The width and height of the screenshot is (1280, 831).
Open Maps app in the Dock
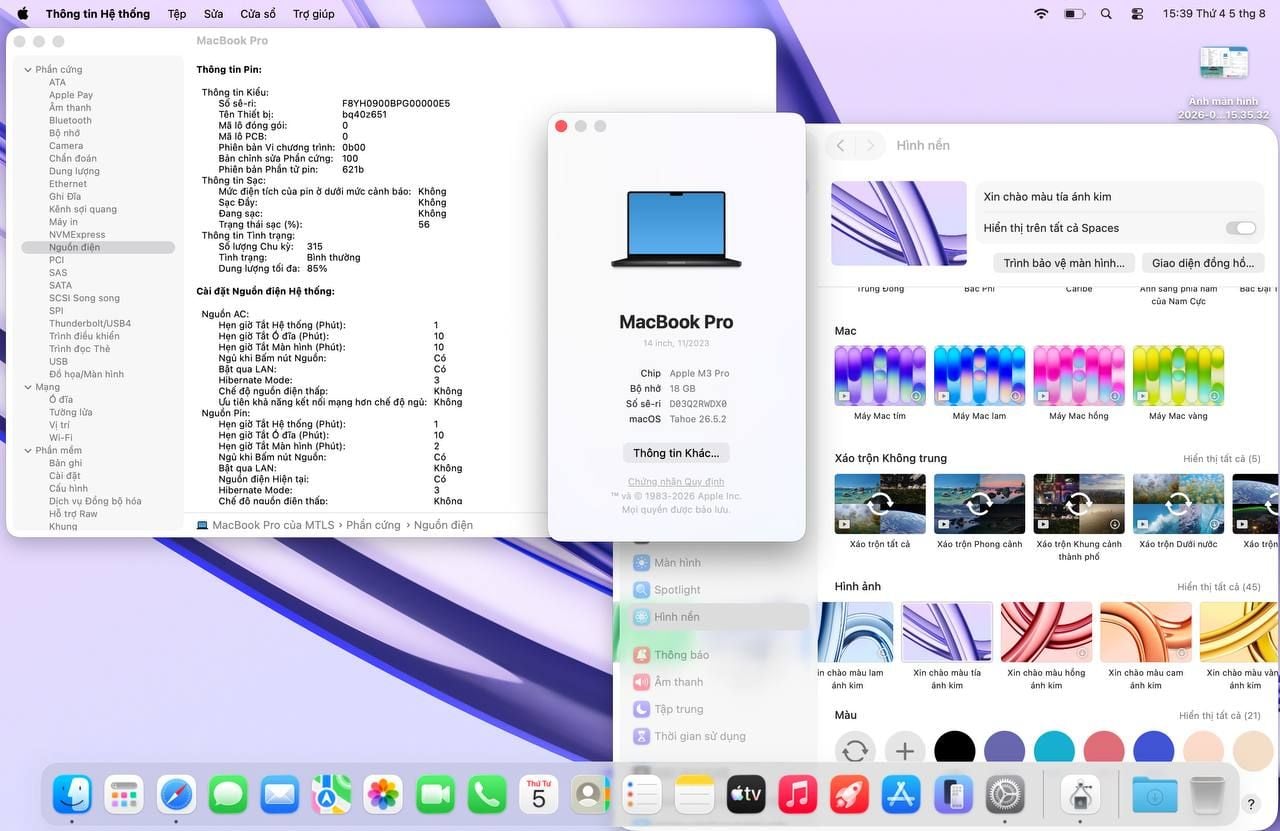point(331,795)
